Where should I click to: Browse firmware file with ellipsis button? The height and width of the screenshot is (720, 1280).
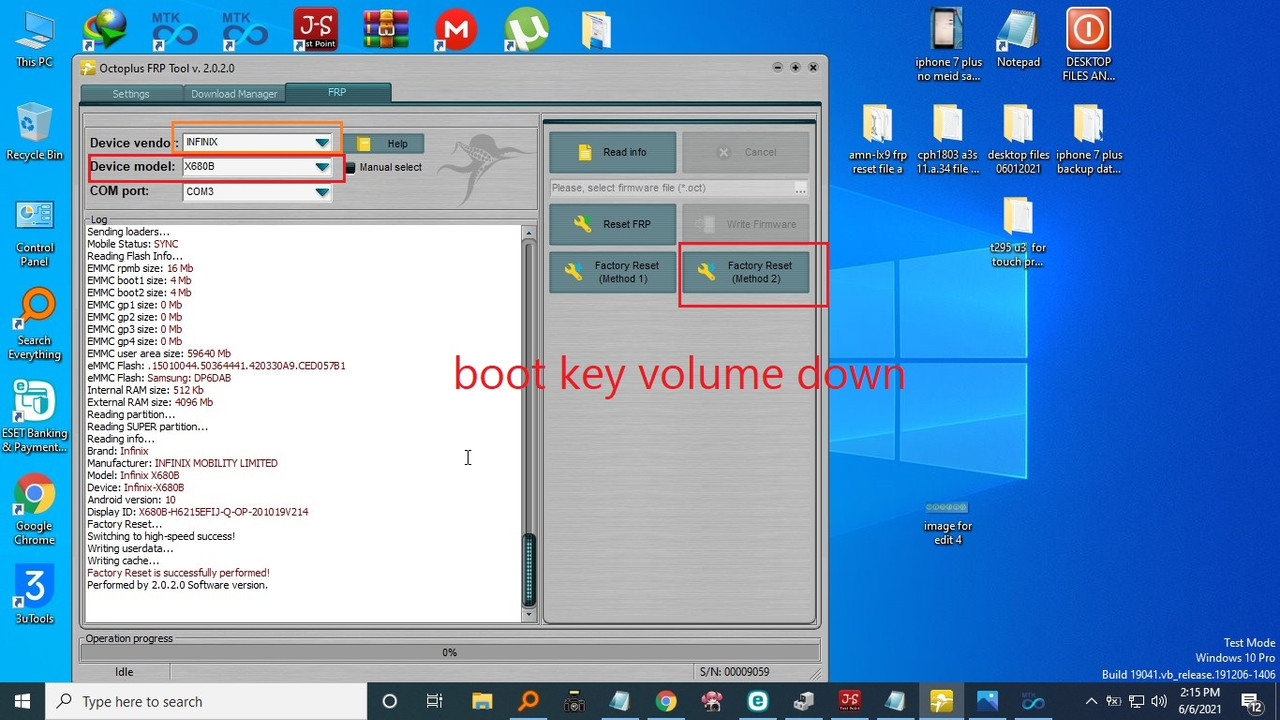(800, 188)
